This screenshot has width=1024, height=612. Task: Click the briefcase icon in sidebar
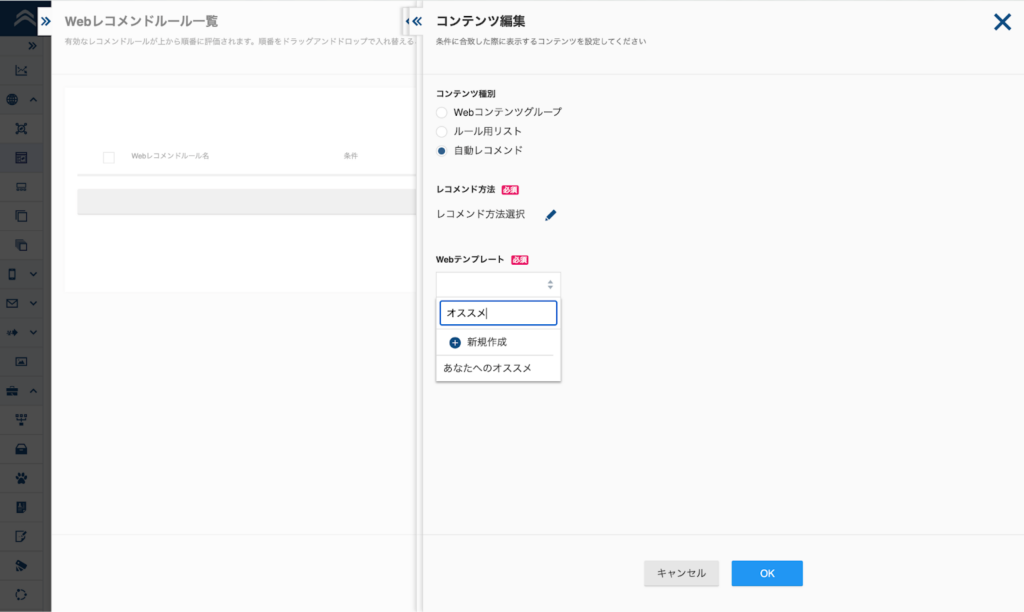click(x=13, y=390)
